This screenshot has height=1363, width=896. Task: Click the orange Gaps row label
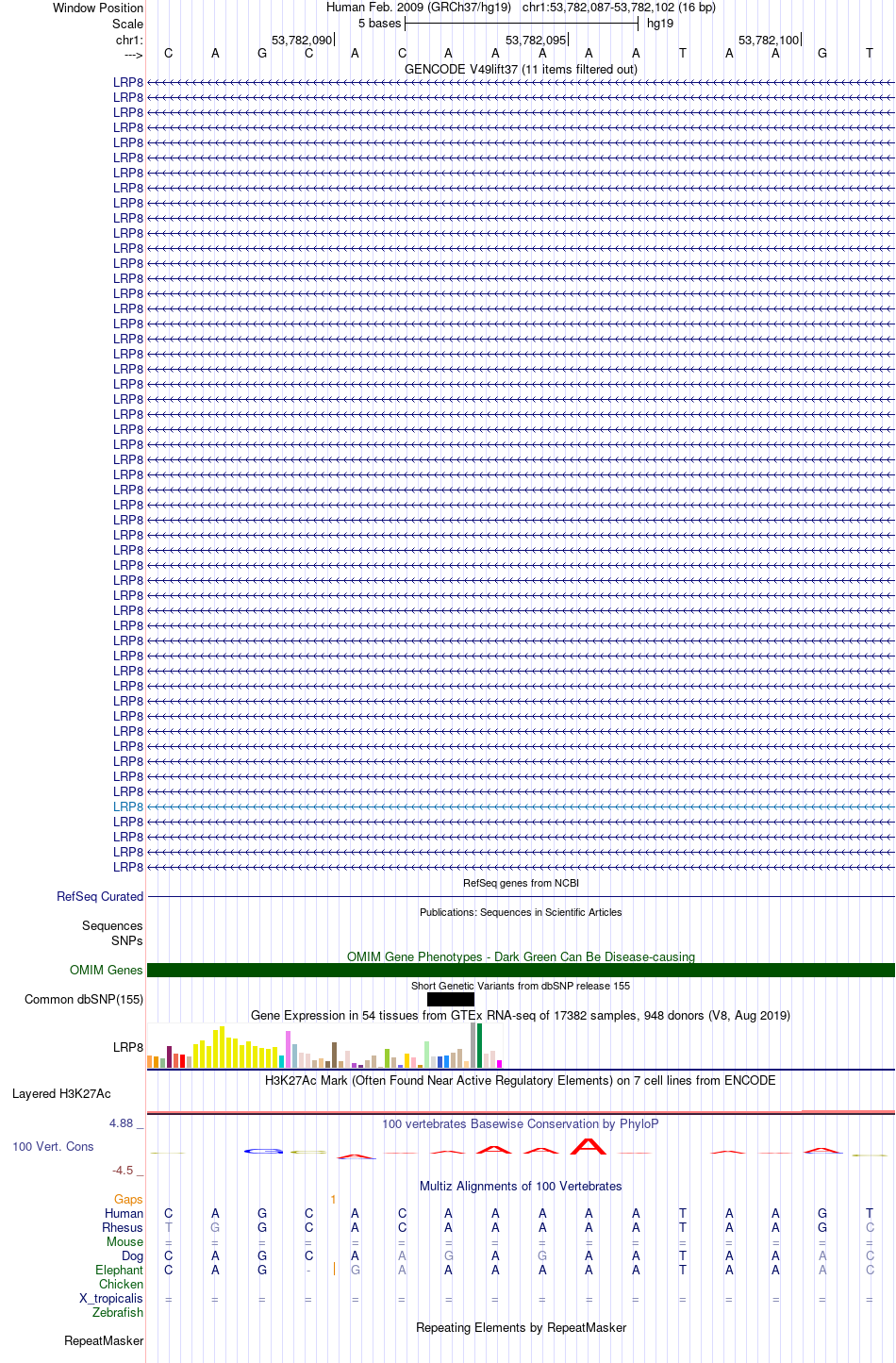128,1199
